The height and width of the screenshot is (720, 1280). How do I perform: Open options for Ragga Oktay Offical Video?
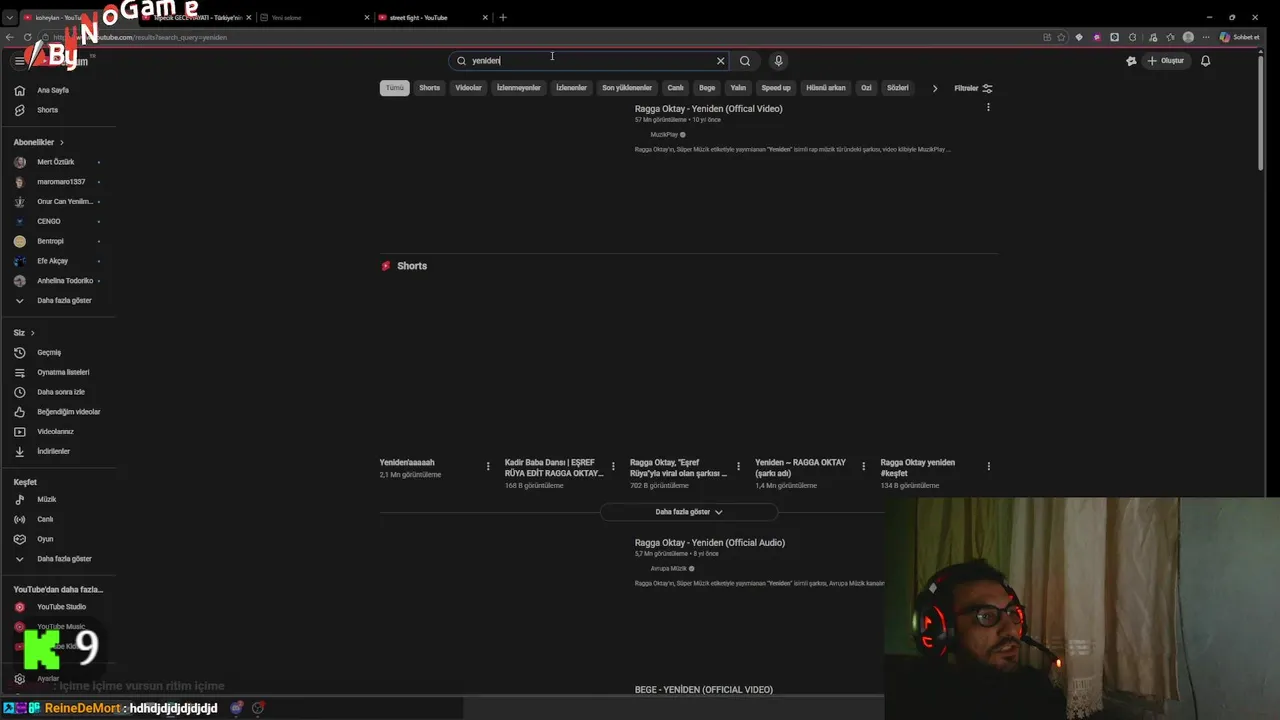tap(988, 107)
